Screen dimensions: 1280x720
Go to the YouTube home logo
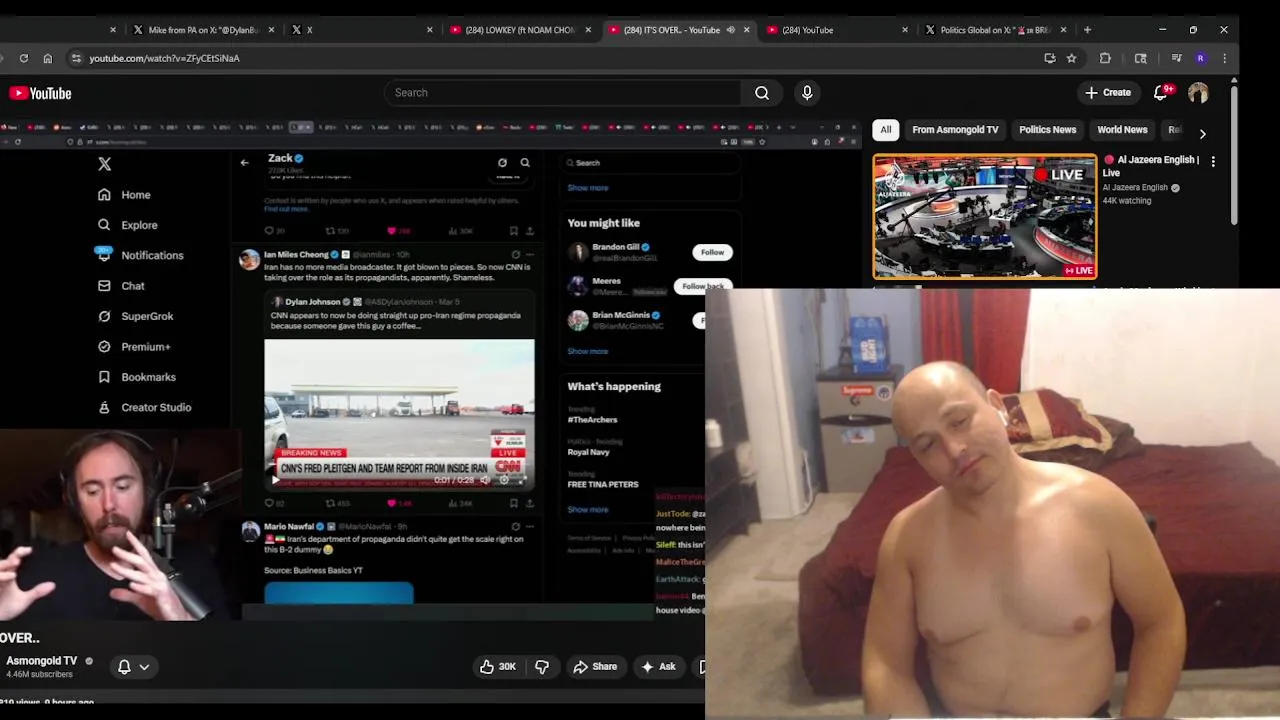click(40, 93)
